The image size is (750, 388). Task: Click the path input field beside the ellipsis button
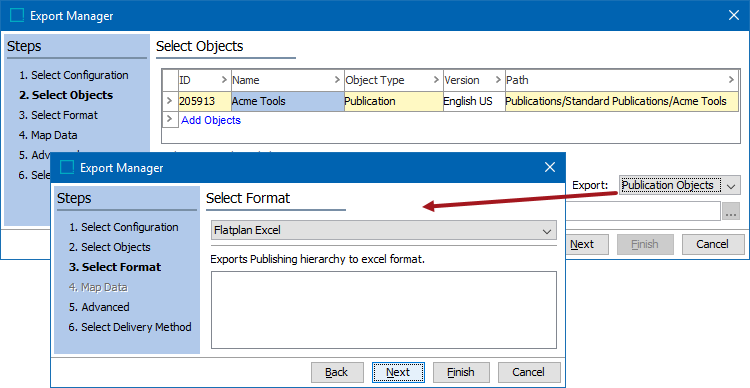point(643,211)
